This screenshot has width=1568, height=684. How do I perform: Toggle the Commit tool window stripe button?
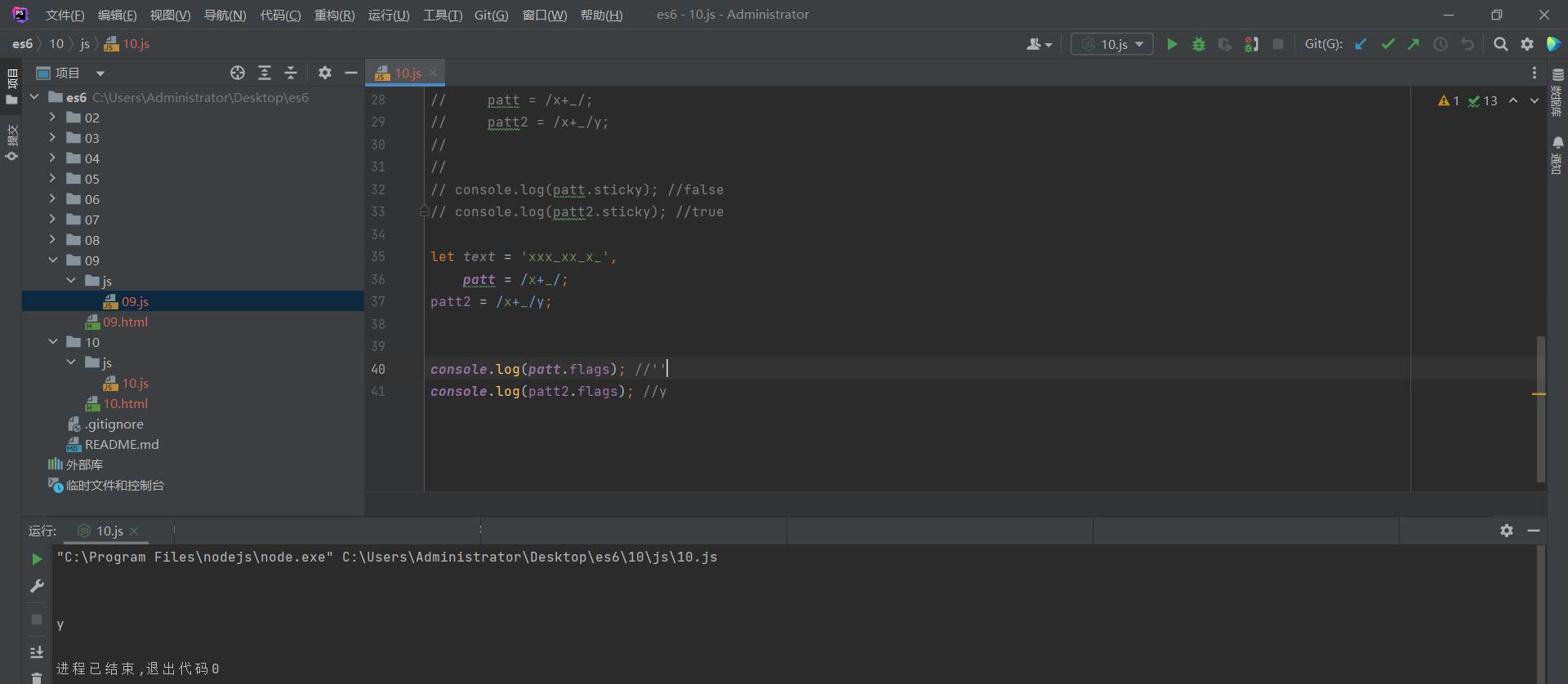[x=11, y=144]
